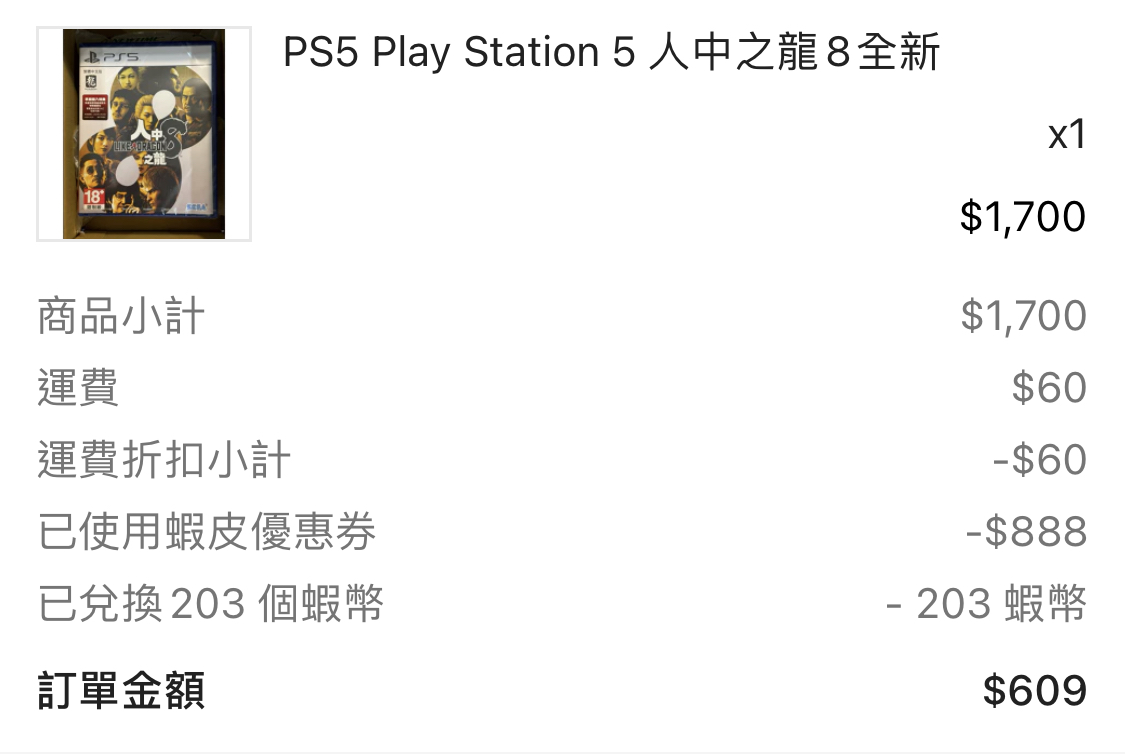
Task: Click the PS5 Play Station 5 人中之龍8全新 title
Action: point(611,52)
